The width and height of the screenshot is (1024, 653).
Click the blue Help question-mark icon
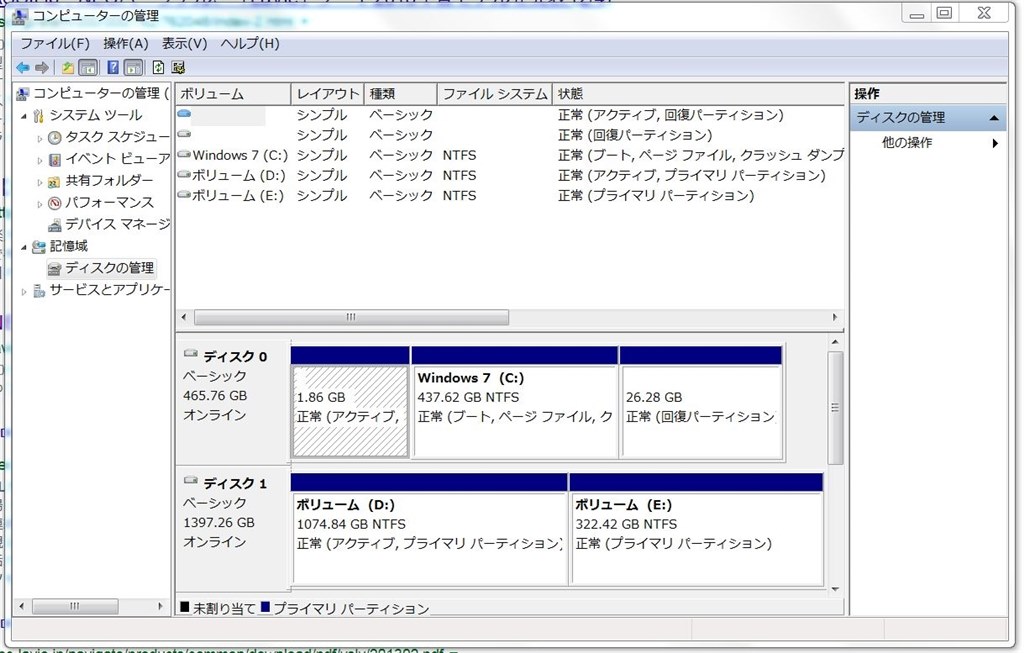[113, 67]
